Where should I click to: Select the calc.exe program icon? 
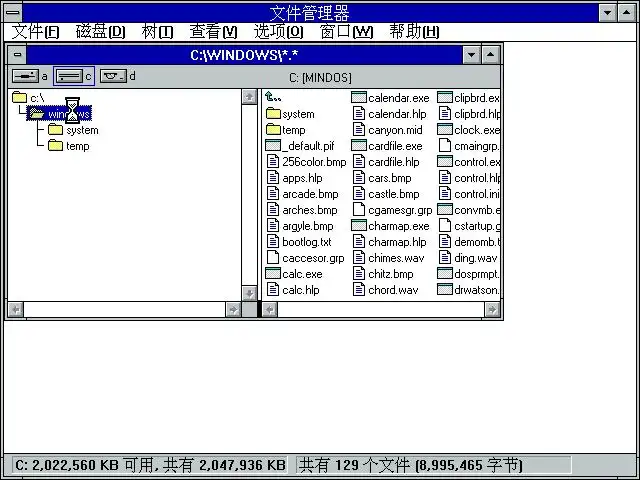(273, 274)
